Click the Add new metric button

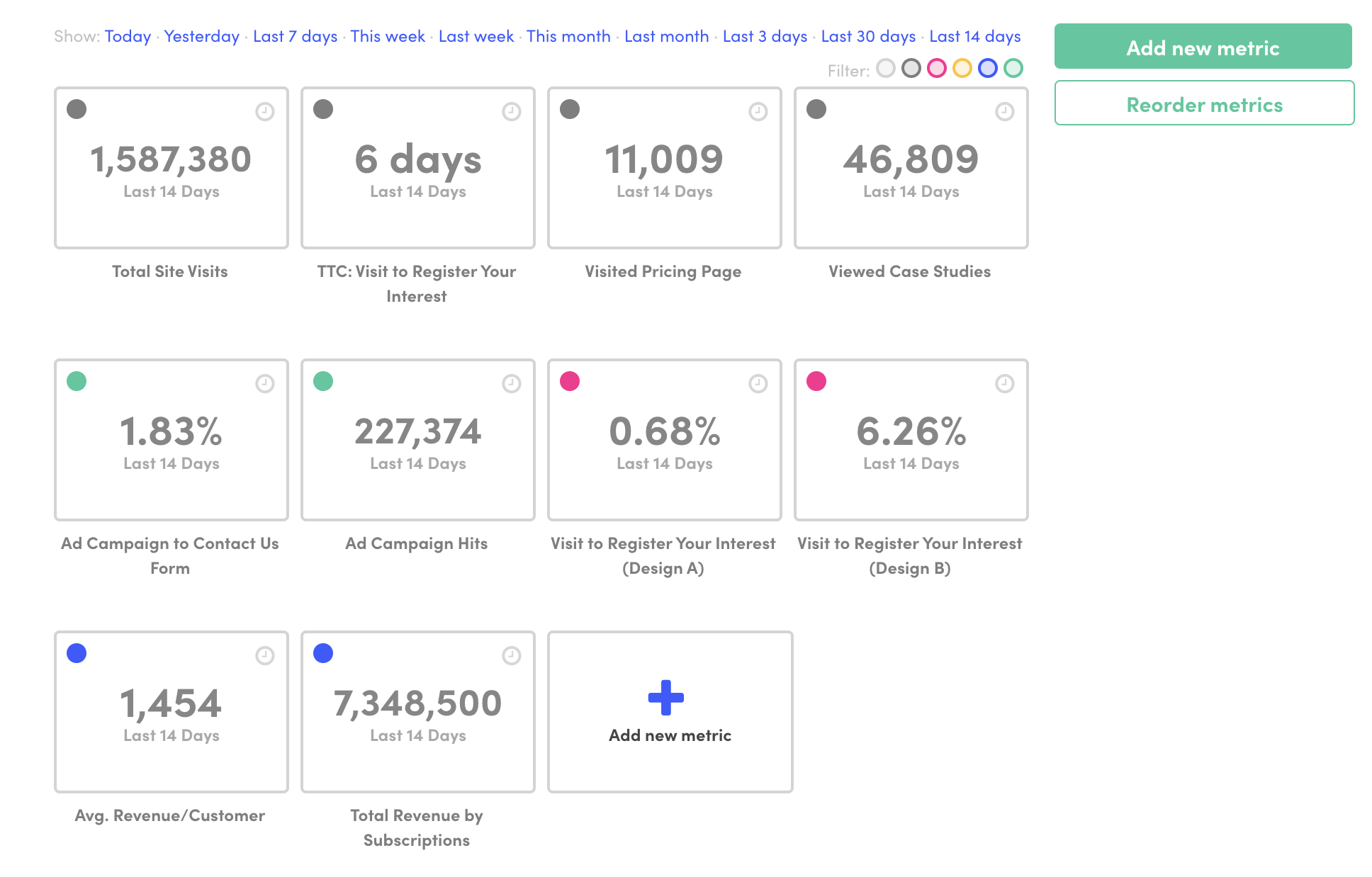[1203, 47]
